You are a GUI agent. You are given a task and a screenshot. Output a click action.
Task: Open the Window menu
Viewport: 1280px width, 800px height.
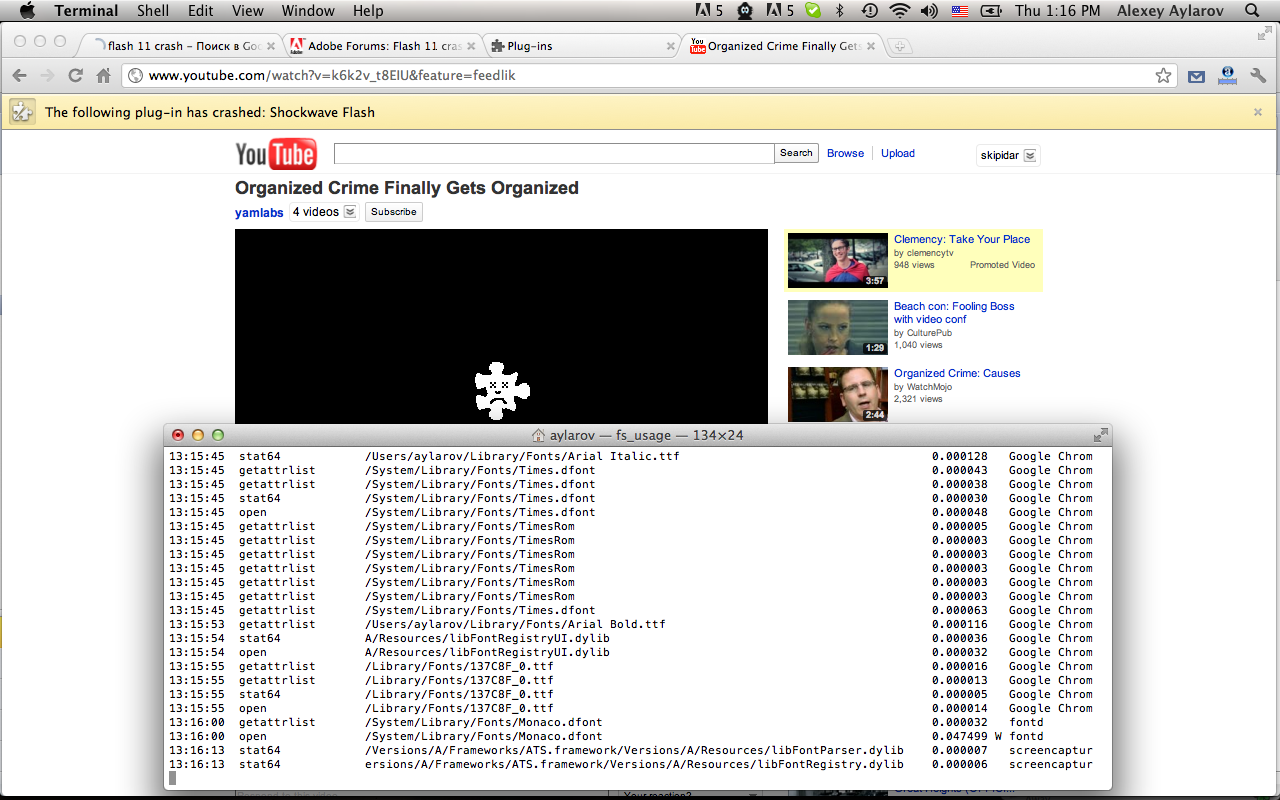(308, 11)
